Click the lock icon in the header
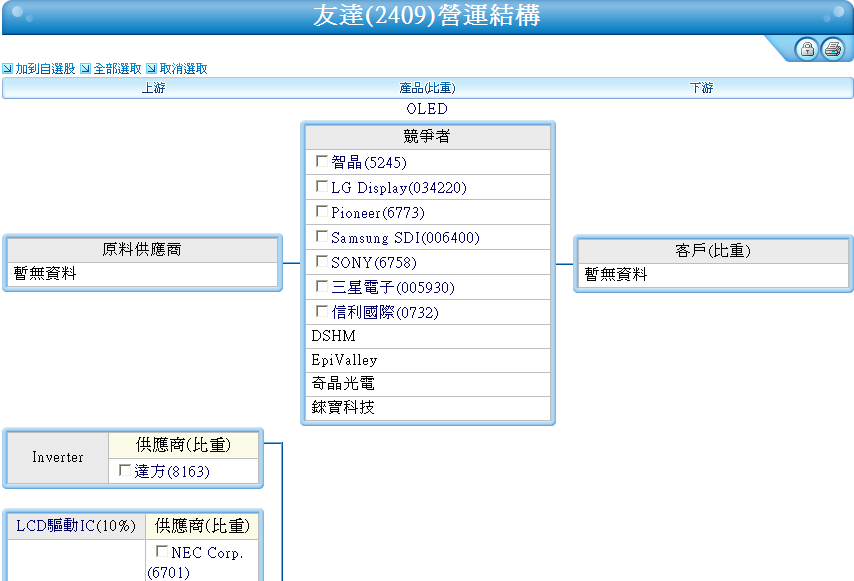The width and height of the screenshot is (854, 581). point(807,49)
